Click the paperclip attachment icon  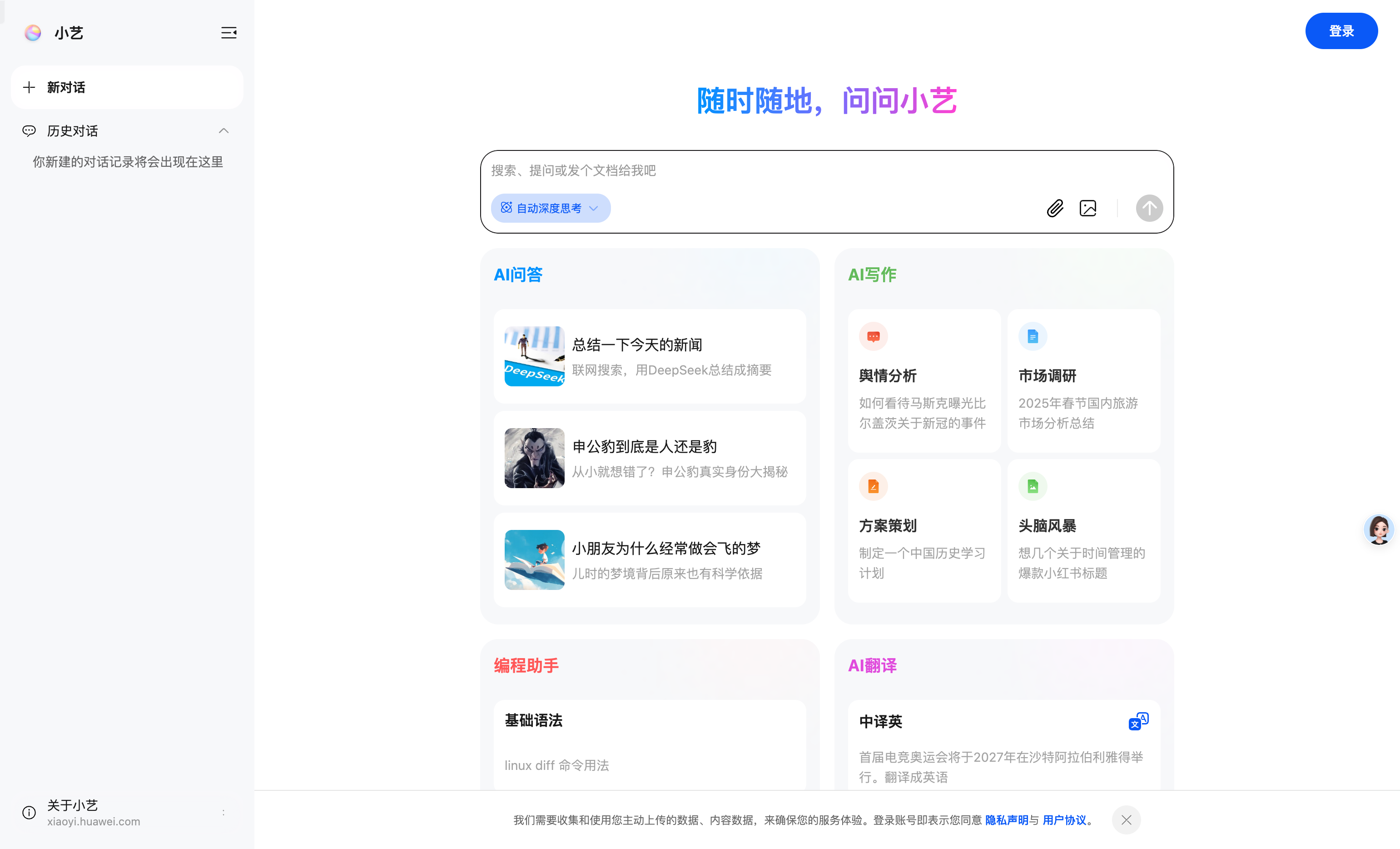1056,208
